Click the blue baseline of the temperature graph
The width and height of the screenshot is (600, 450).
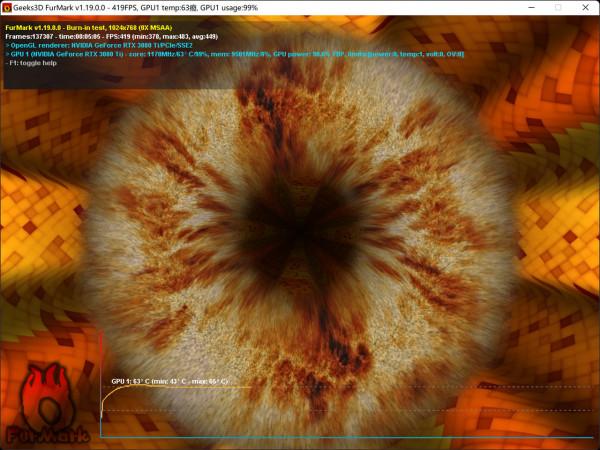tap(350, 437)
